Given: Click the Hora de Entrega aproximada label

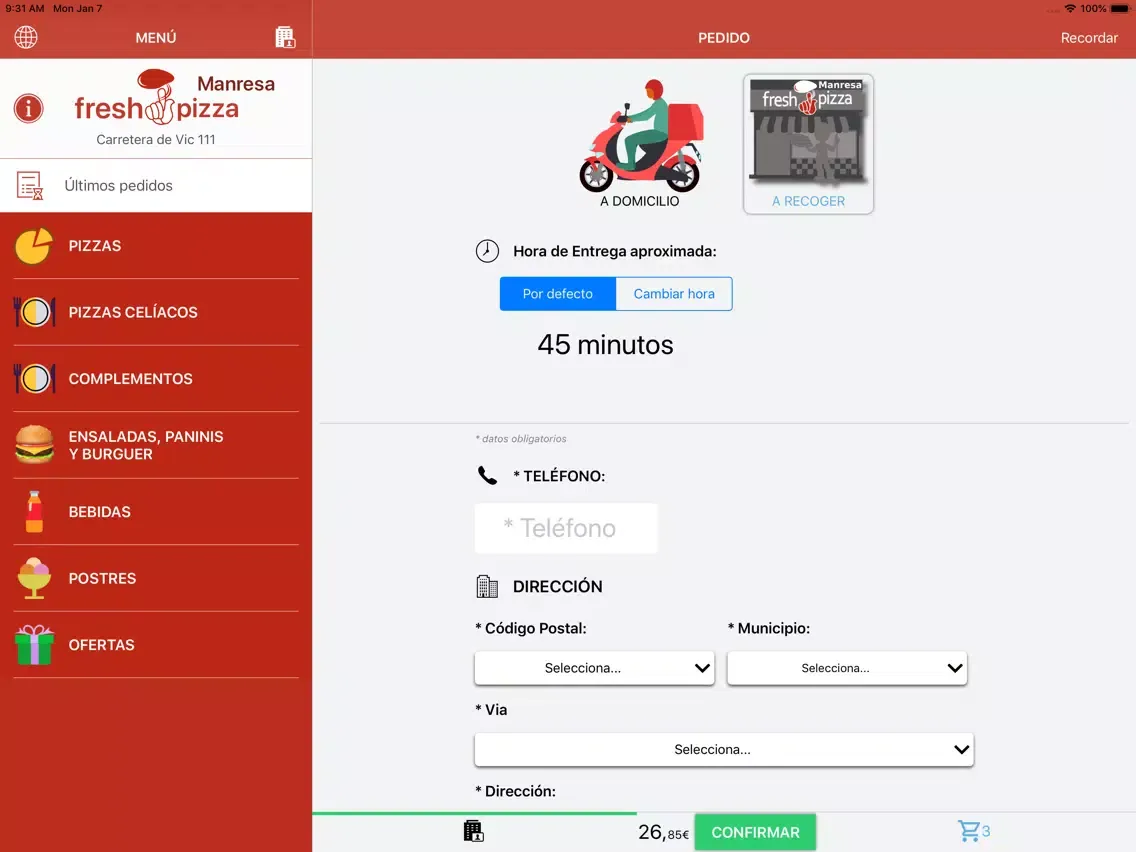Looking at the screenshot, I should [x=614, y=251].
